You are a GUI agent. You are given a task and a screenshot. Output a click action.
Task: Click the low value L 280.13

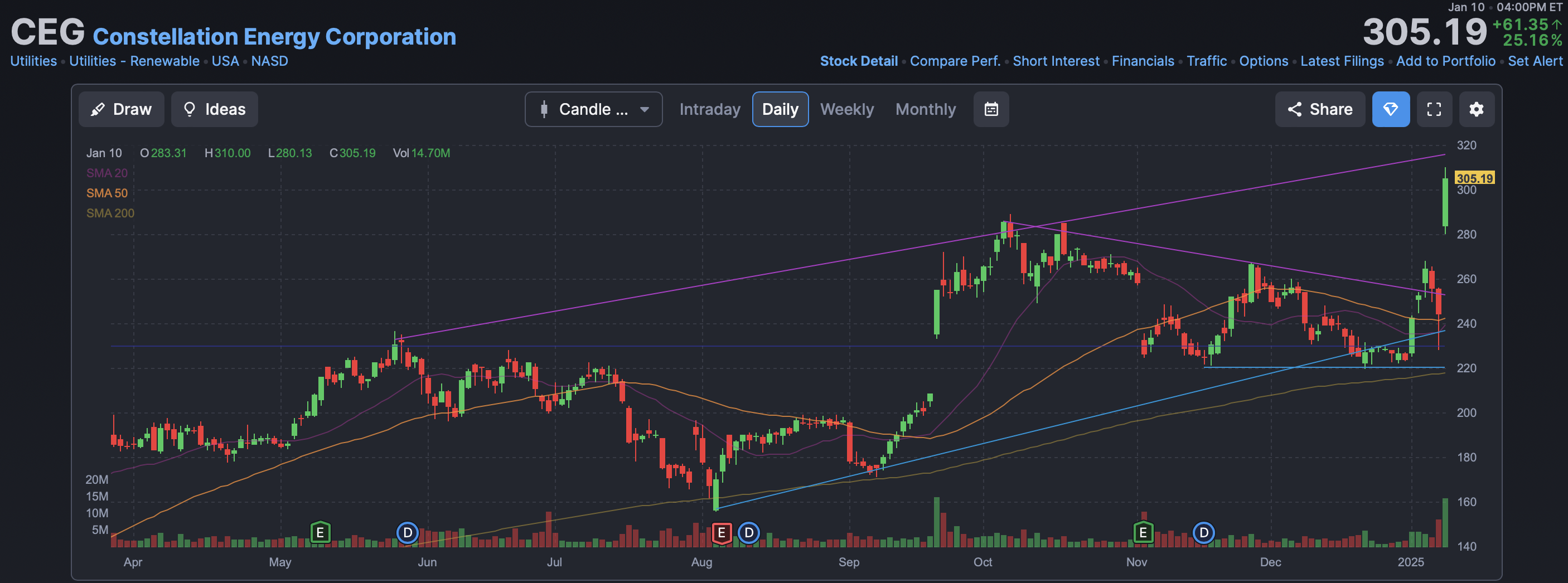290,153
